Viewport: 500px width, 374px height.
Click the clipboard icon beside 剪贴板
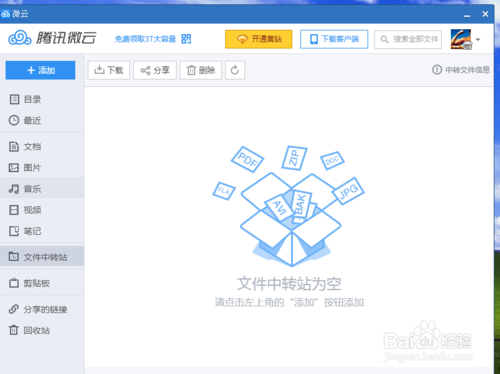(x=14, y=283)
